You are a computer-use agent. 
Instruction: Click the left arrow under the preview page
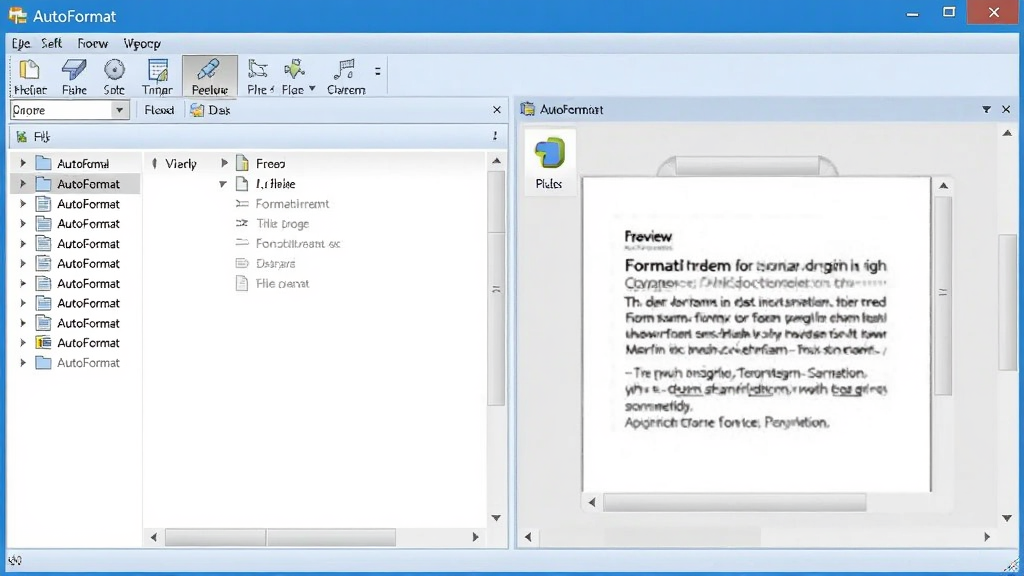point(592,502)
